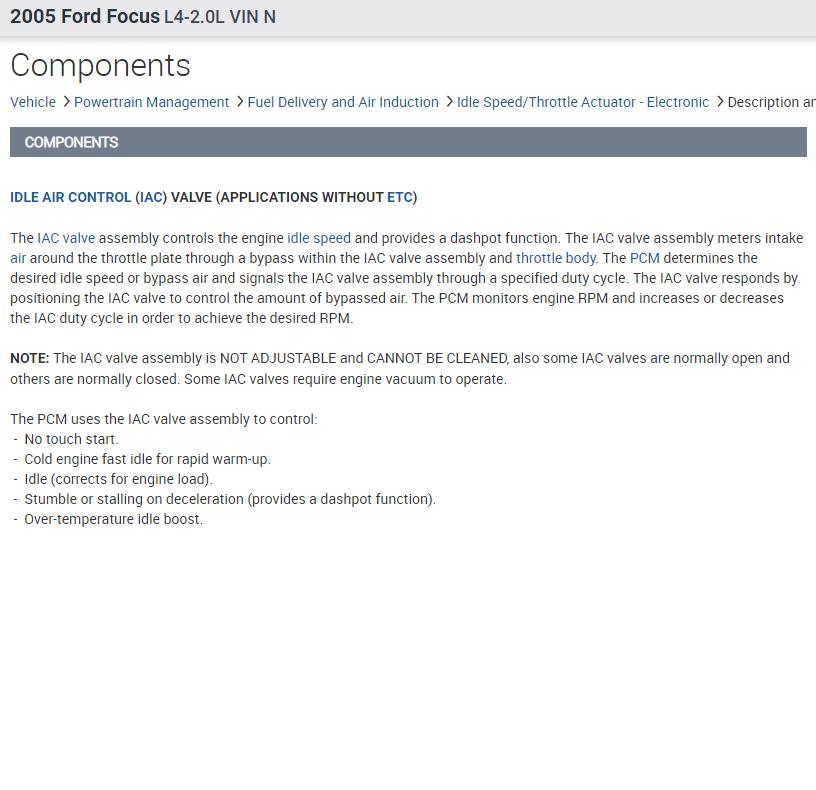Follow the "IAC valve" link in first paragraph
The height and width of the screenshot is (790, 816).
(x=66, y=238)
